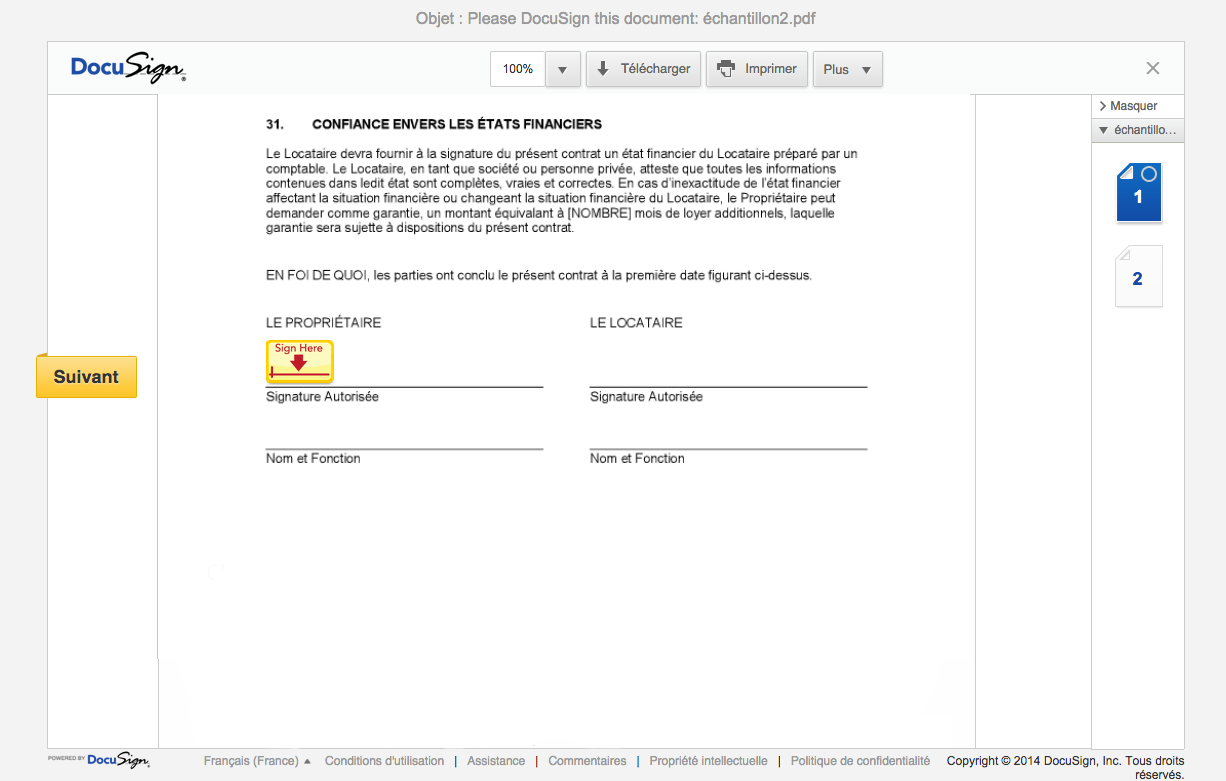1226x781 pixels.
Task: Expand the Plus menu
Action: tap(847, 70)
